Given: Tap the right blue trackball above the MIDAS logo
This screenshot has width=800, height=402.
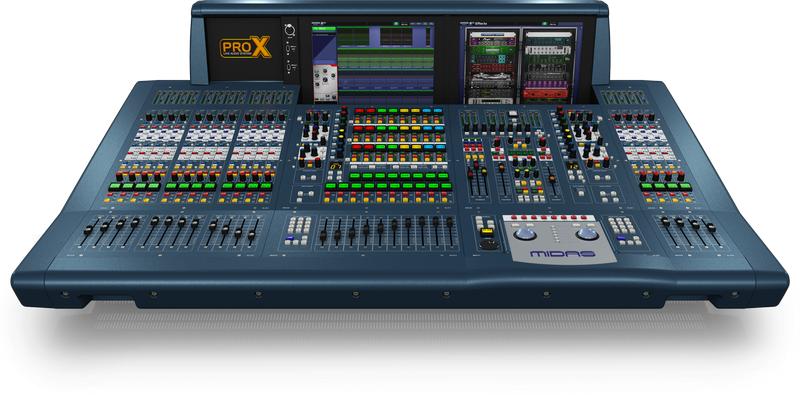Looking at the screenshot, I should 588,234.
